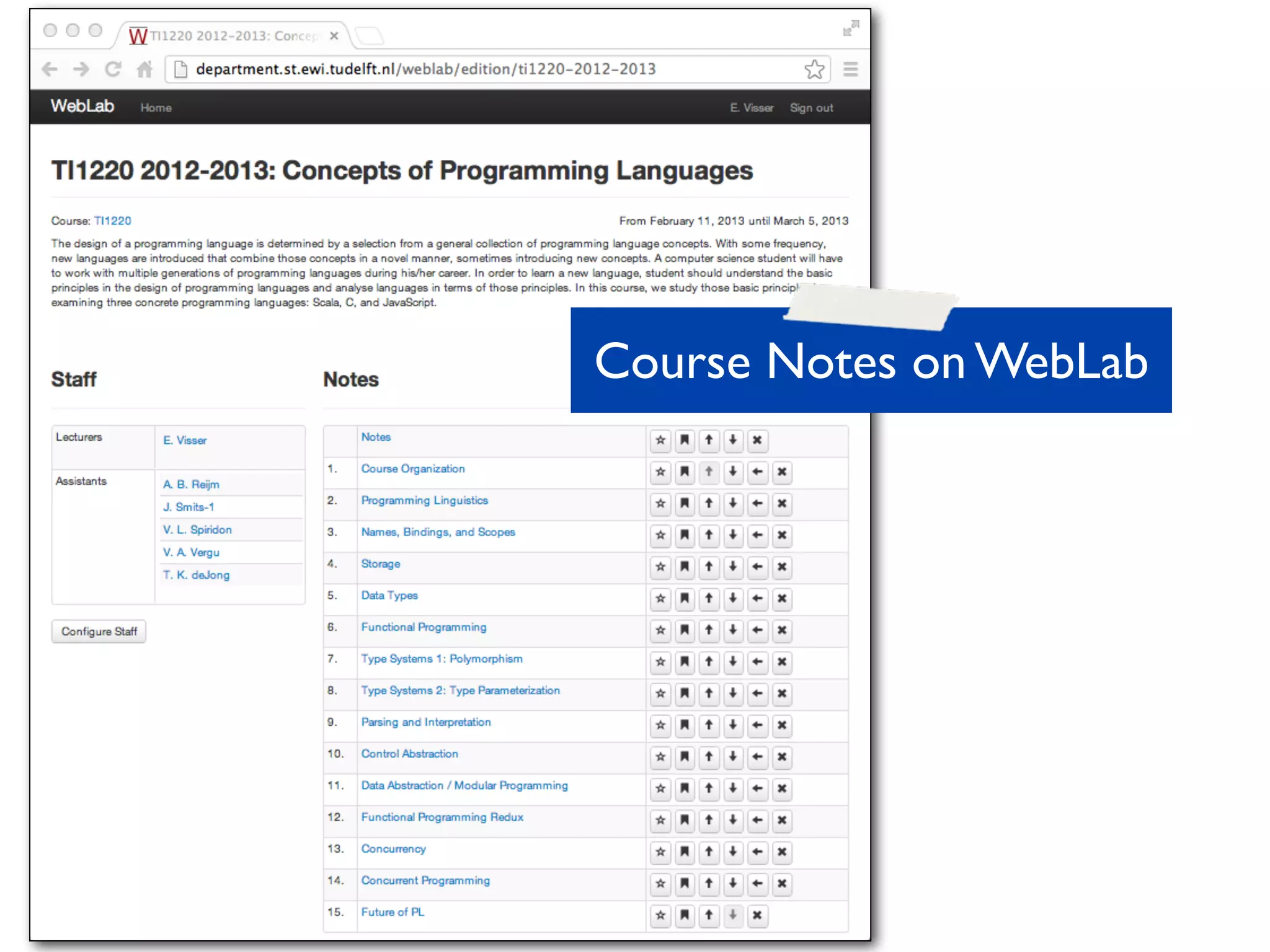
Task: Open the browser hamburger menu
Action: [851, 69]
